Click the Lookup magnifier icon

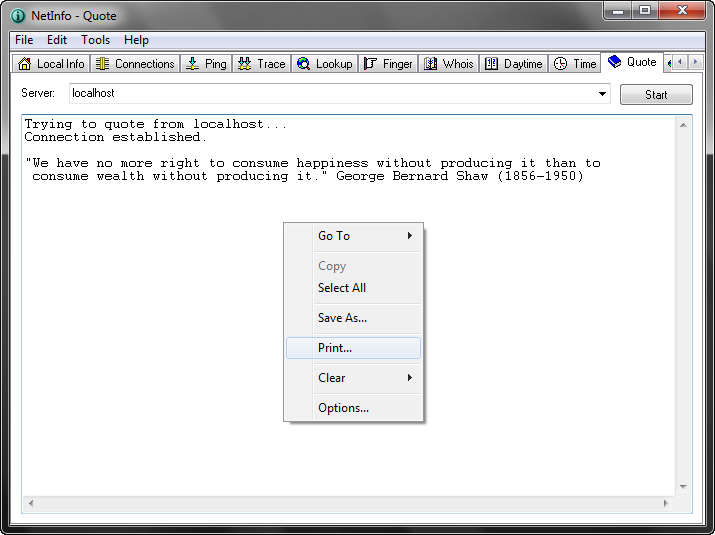(303, 64)
